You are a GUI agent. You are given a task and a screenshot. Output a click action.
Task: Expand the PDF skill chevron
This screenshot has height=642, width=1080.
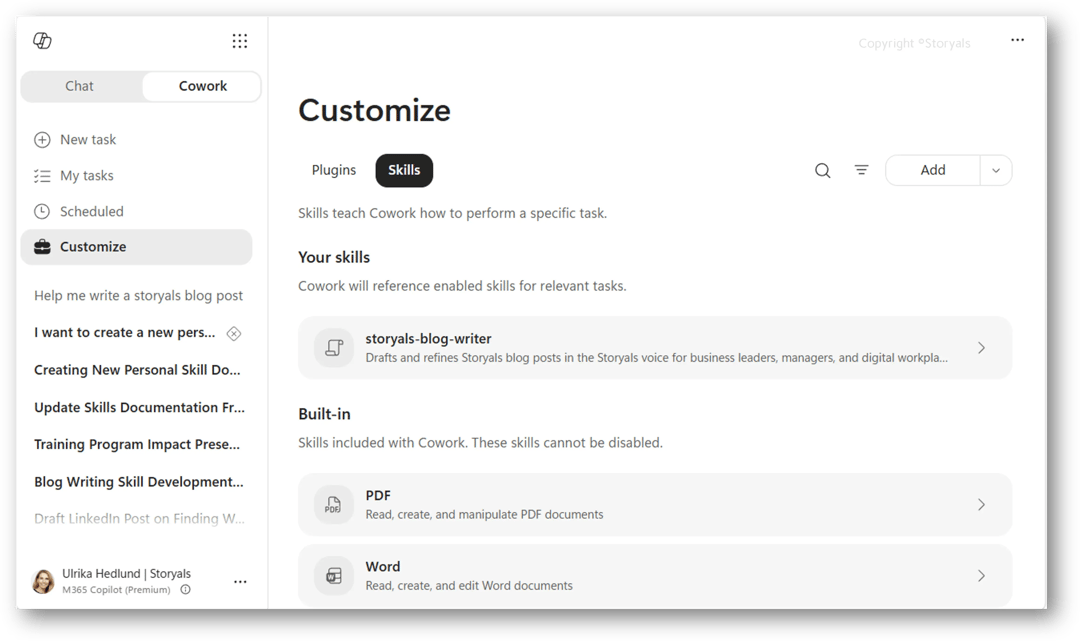(x=982, y=505)
